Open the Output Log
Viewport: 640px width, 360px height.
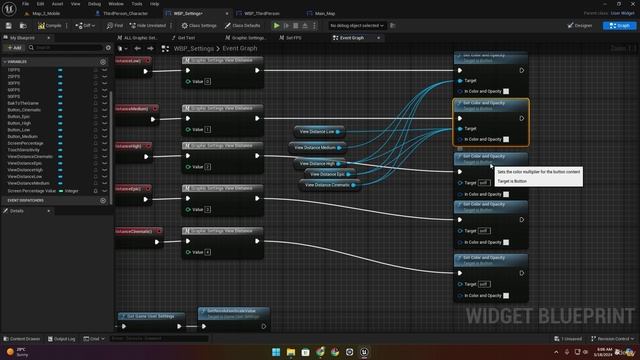62,339
